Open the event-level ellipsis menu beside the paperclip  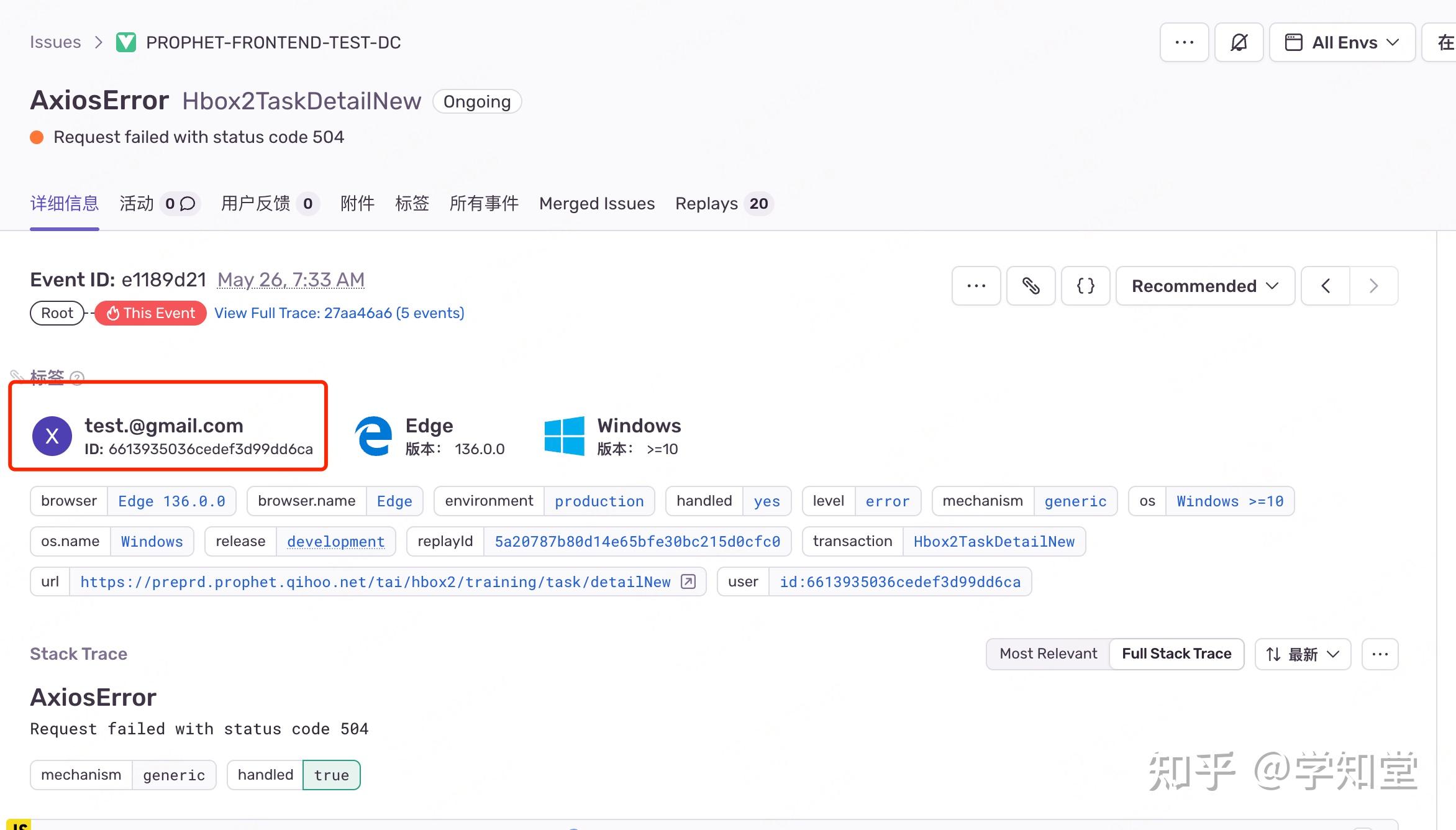pyautogui.click(x=976, y=286)
